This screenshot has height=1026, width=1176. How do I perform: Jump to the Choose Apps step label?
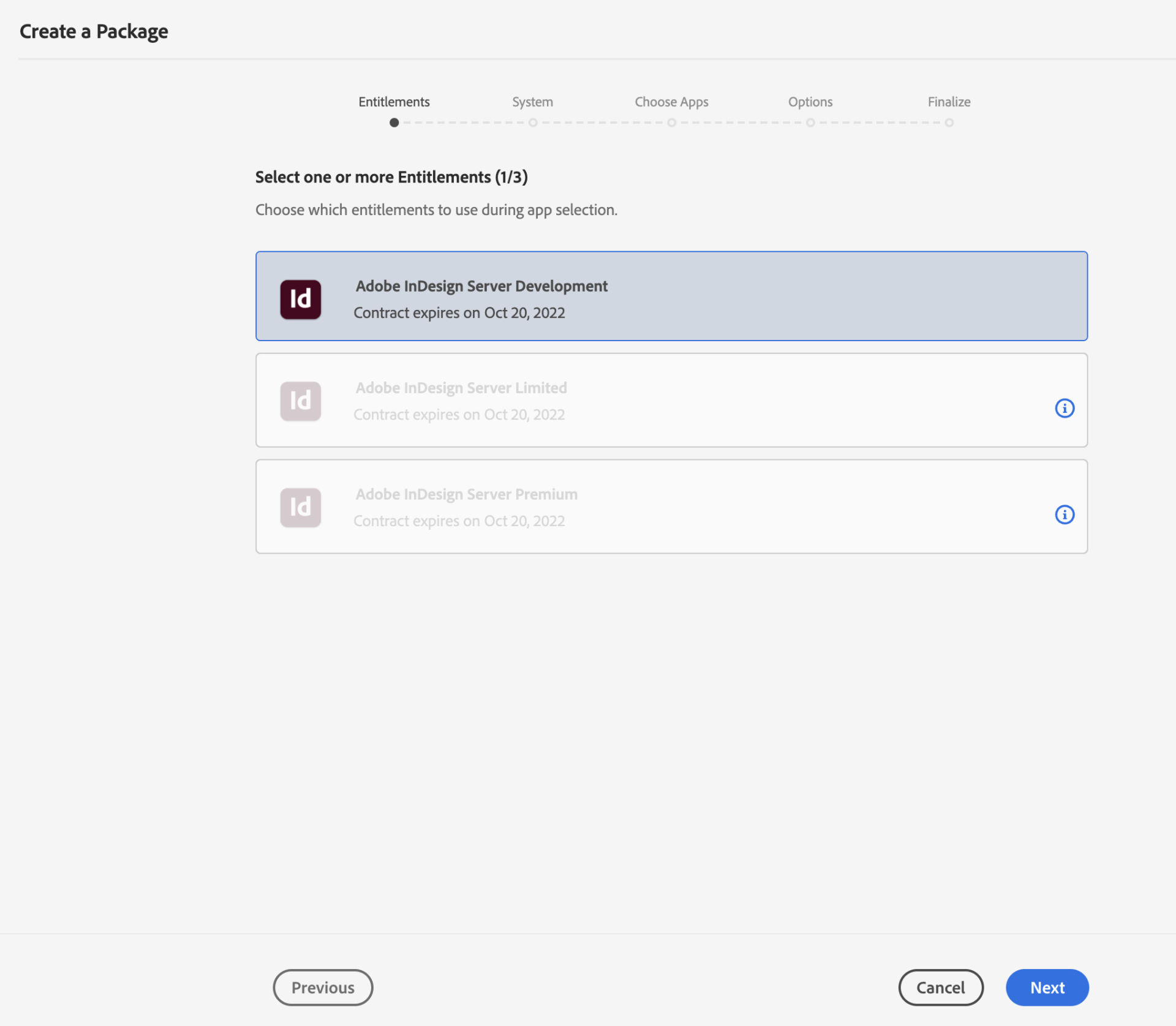(x=671, y=102)
